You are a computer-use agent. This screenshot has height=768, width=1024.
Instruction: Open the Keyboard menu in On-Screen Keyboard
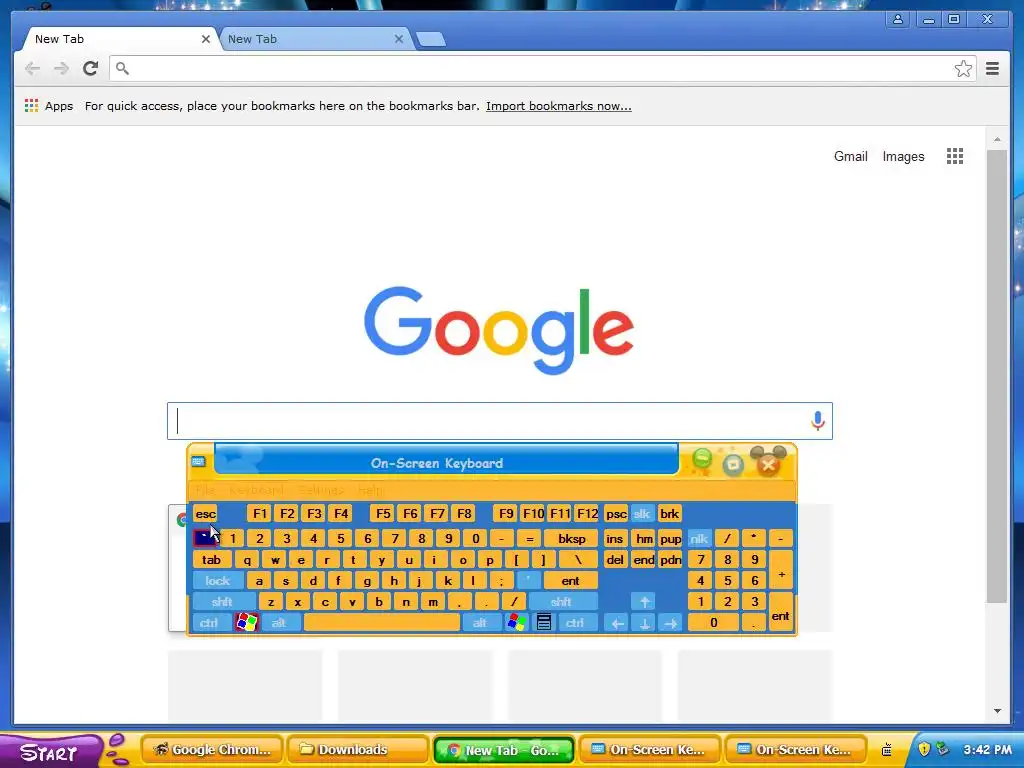257,490
